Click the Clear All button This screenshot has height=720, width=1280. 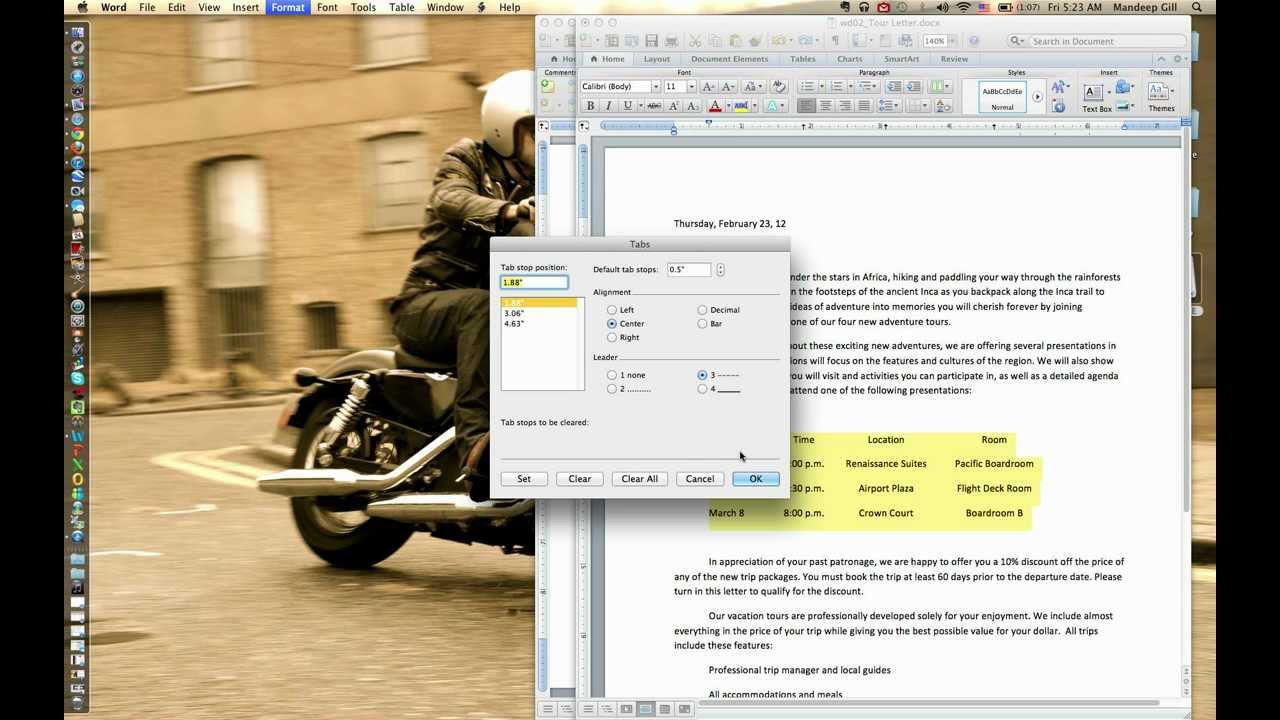click(x=640, y=479)
